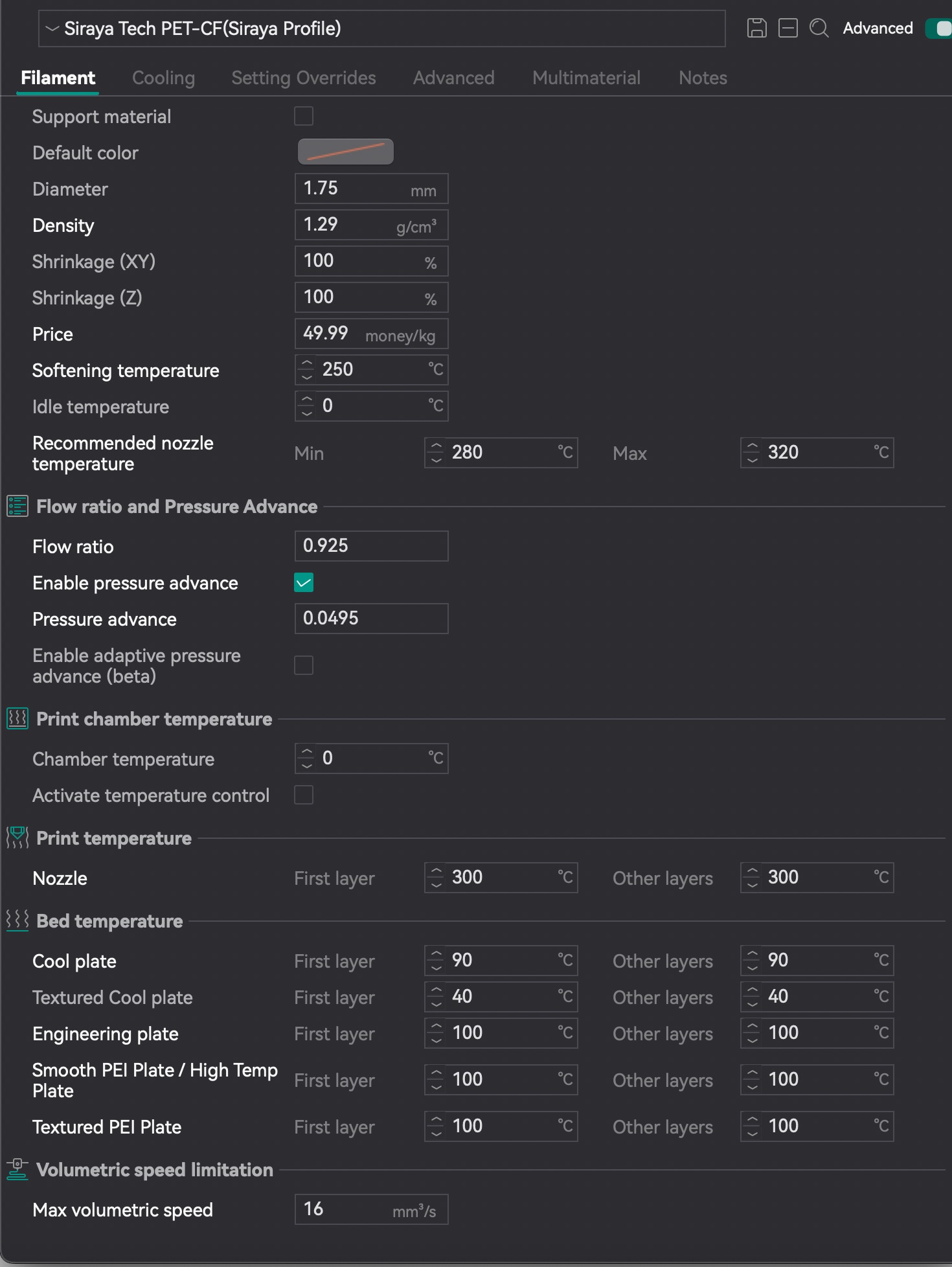Click Textured PEI Plate other layers field
952x1267 pixels.
[x=817, y=1126]
